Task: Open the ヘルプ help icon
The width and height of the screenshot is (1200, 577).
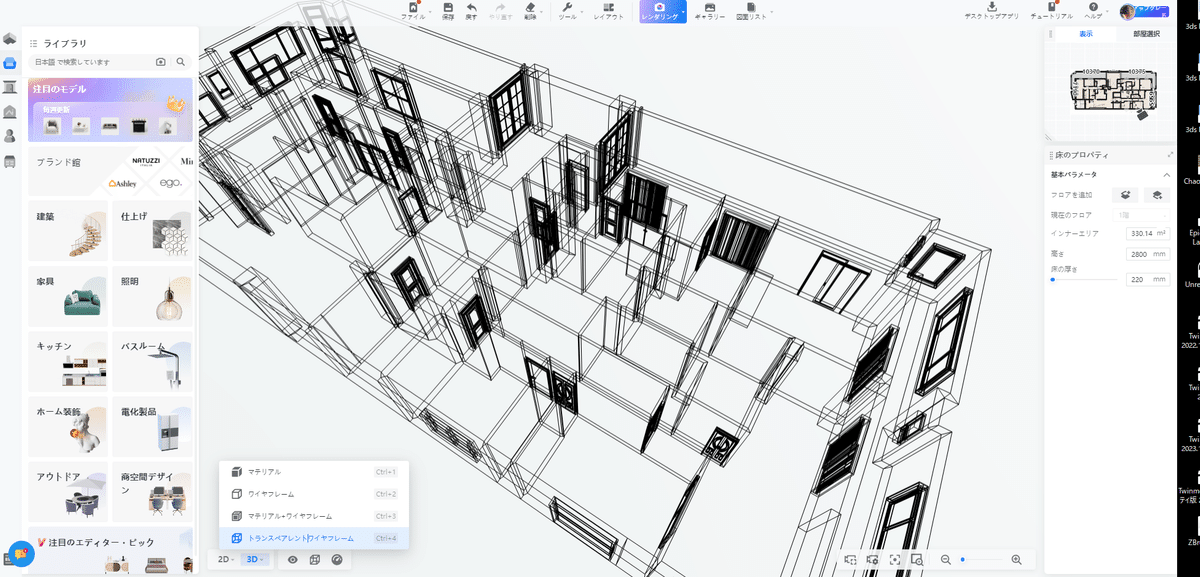Action: 1092,7
